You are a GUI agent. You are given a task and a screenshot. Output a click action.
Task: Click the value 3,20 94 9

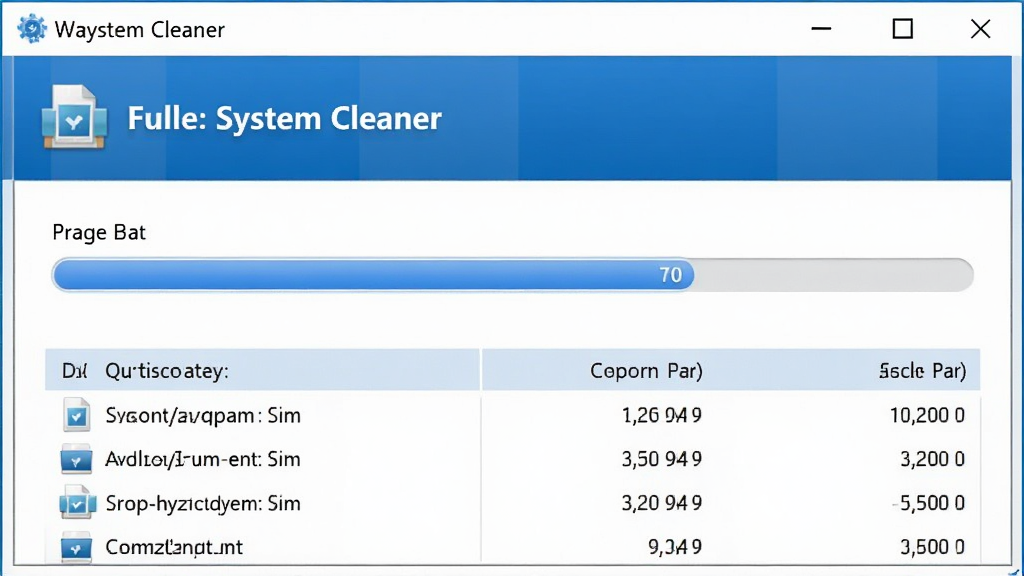(x=662, y=503)
